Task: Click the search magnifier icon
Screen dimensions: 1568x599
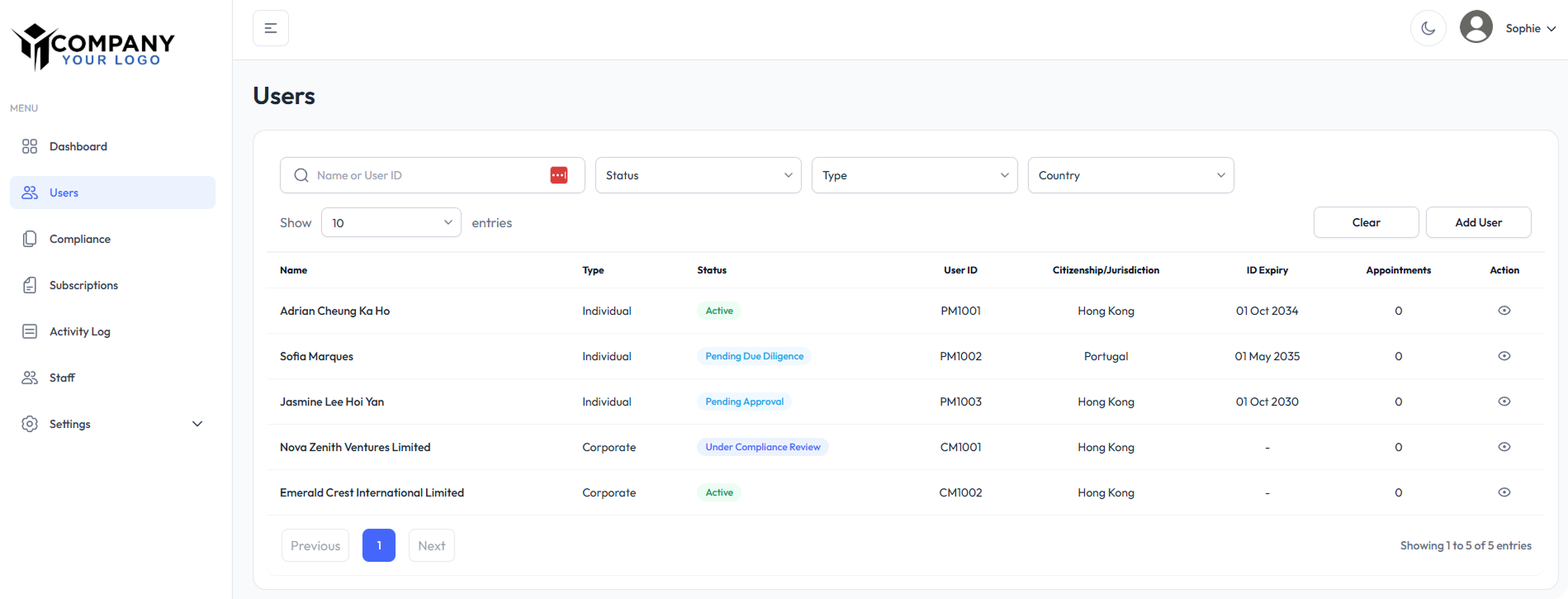Action: point(301,175)
